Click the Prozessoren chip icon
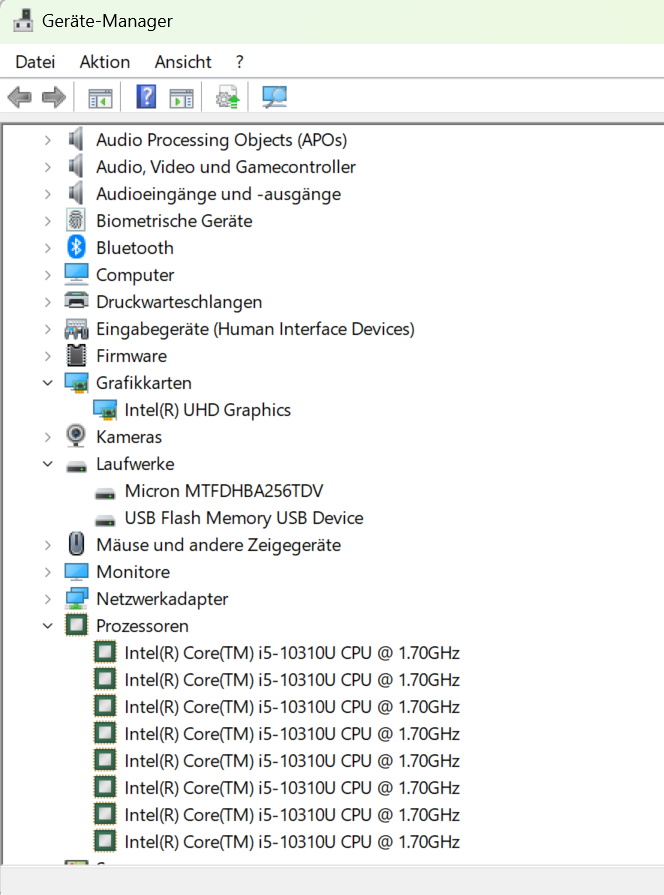This screenshot has width=664, height=895. [76, 625]
